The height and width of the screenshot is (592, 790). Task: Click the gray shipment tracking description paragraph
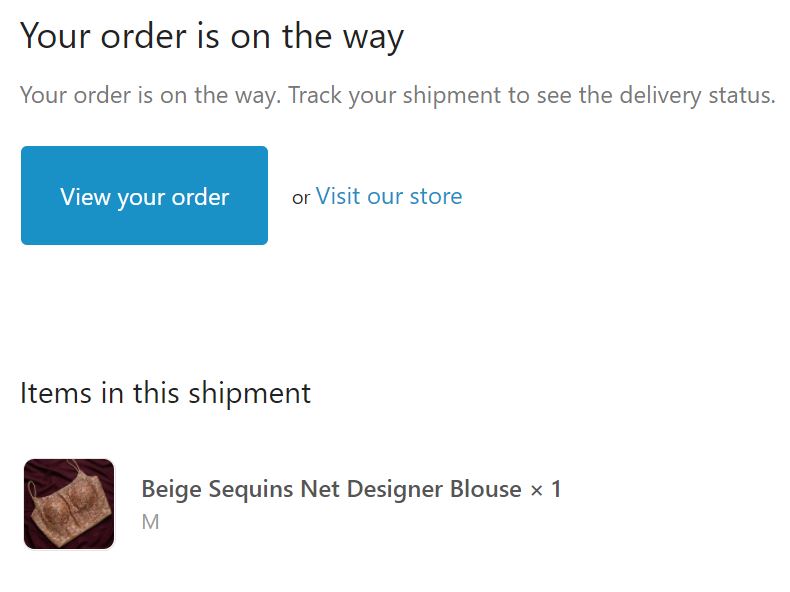pos(397,96)
